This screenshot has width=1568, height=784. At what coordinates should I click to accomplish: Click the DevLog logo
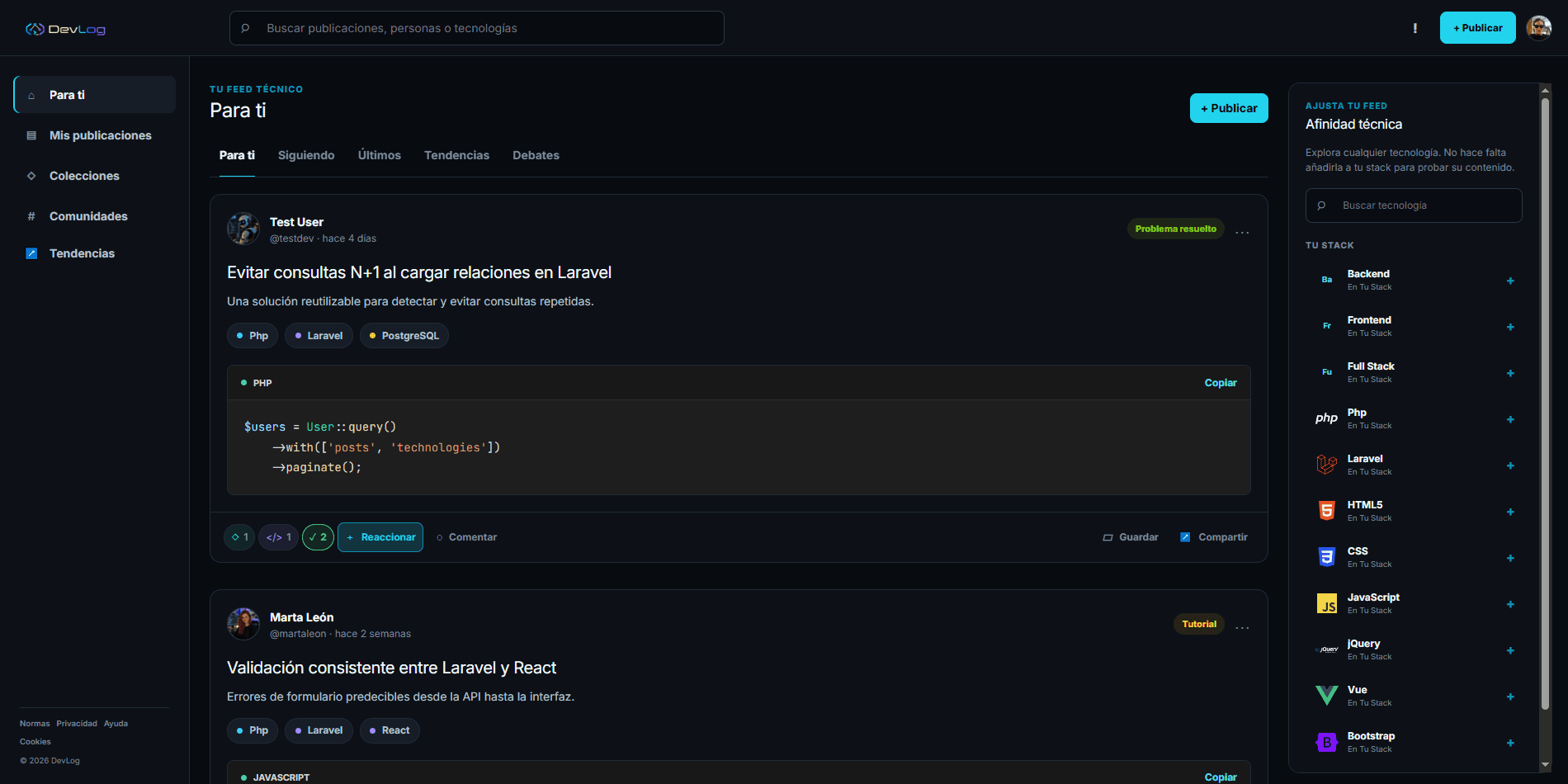click(65, 29)
